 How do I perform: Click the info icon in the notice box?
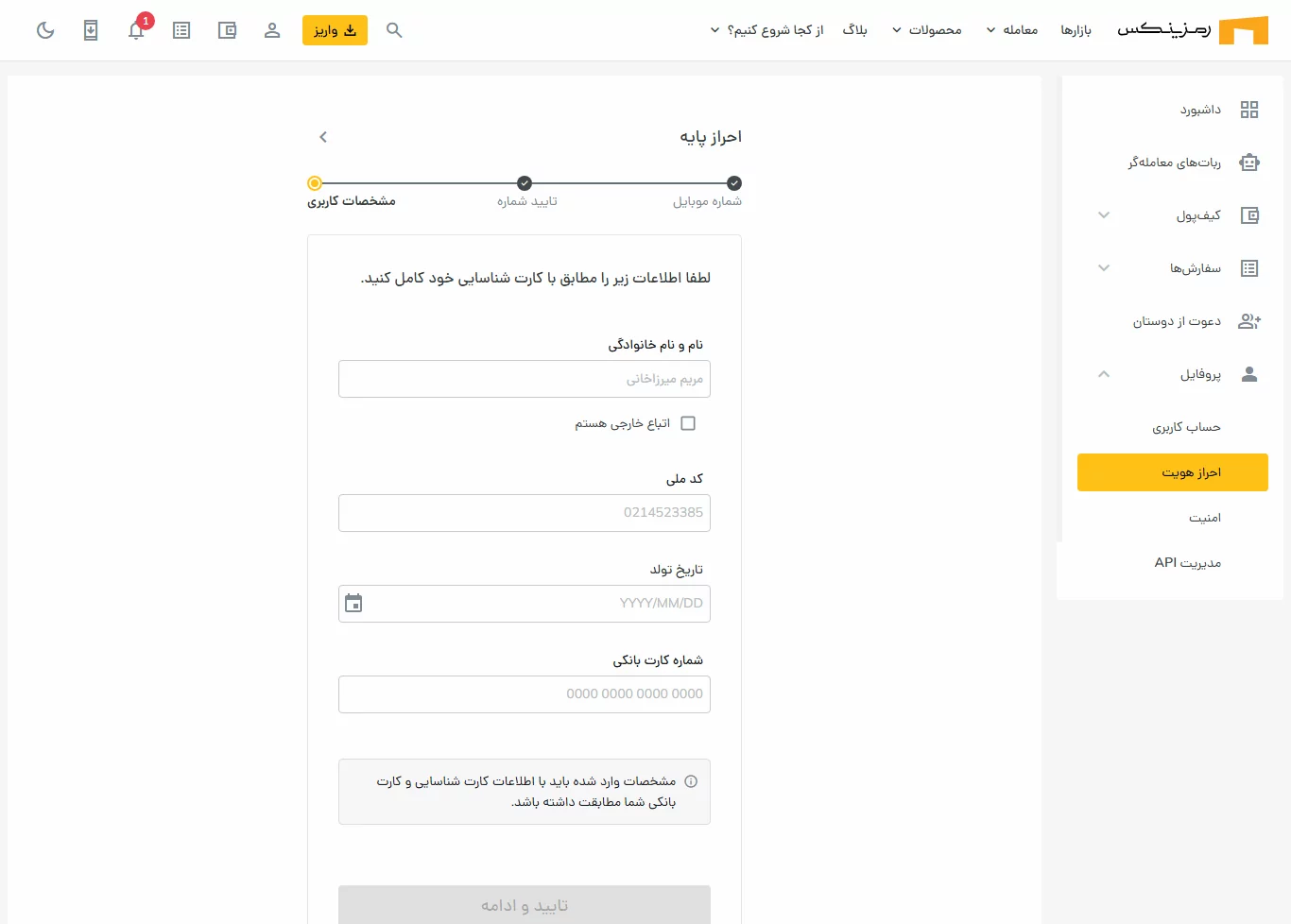pyautogui.click(x=691, y=781)
